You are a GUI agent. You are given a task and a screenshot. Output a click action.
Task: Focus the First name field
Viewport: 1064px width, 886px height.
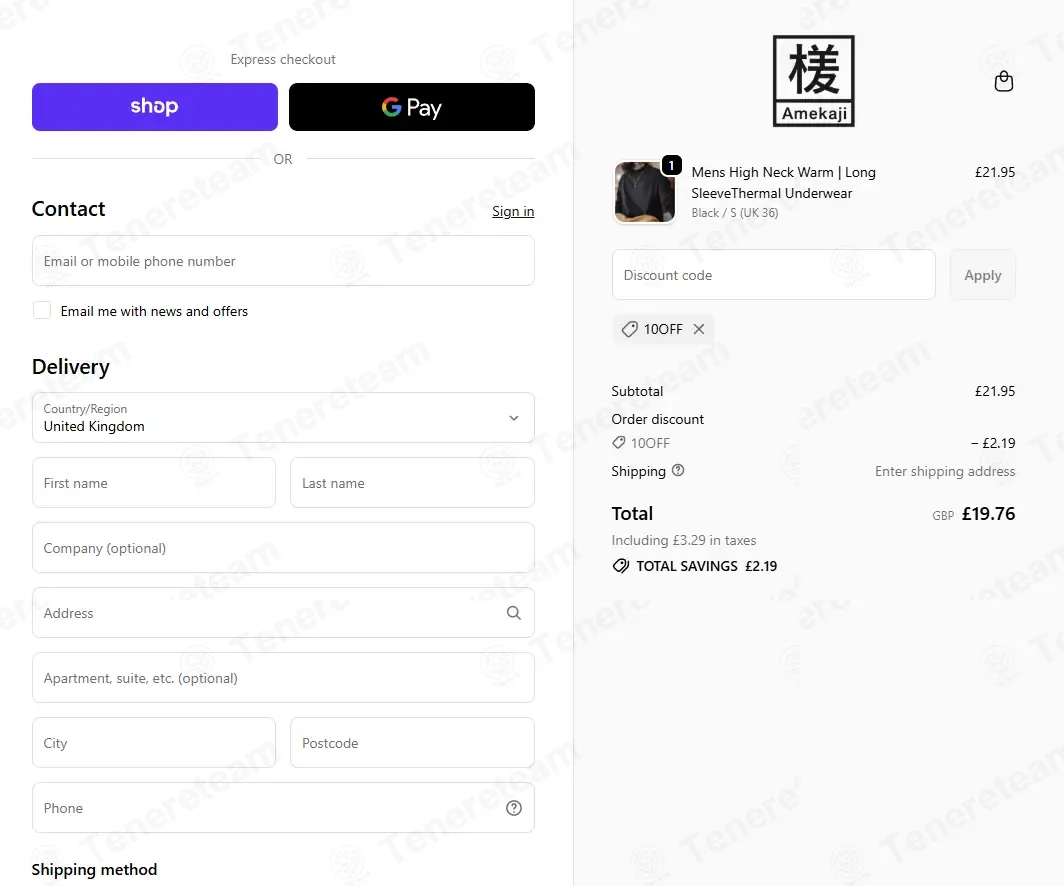pos(154,482)
